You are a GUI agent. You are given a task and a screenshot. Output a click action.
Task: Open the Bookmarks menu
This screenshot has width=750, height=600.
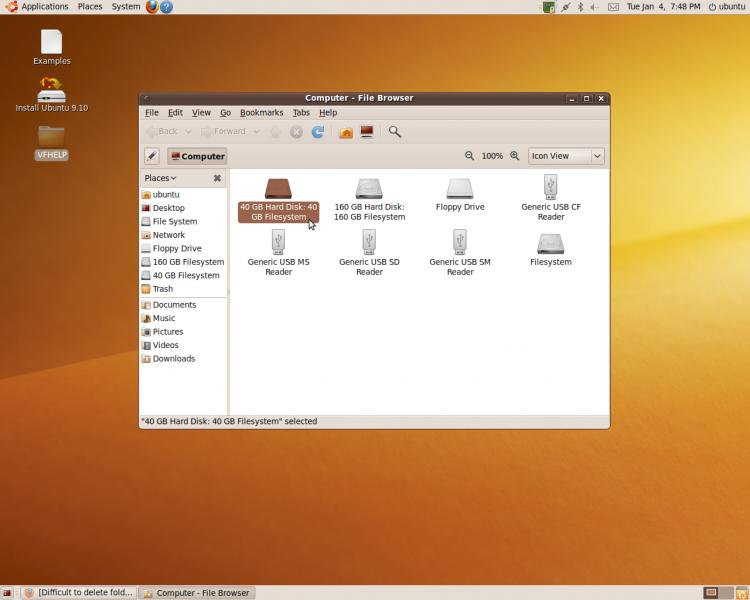(261, 112)
